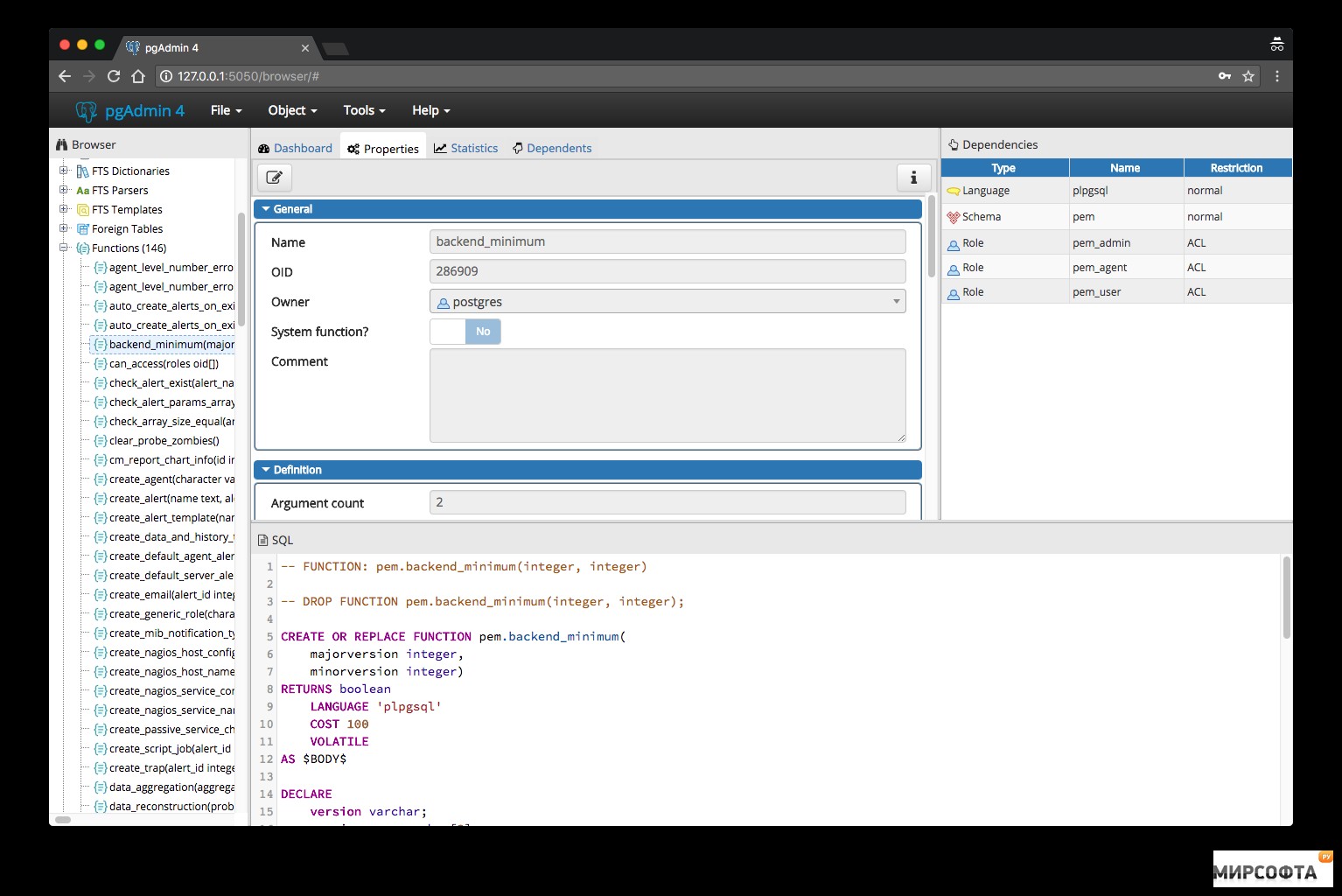
Task: Open the Help menu
Action: tap(430, 110)
